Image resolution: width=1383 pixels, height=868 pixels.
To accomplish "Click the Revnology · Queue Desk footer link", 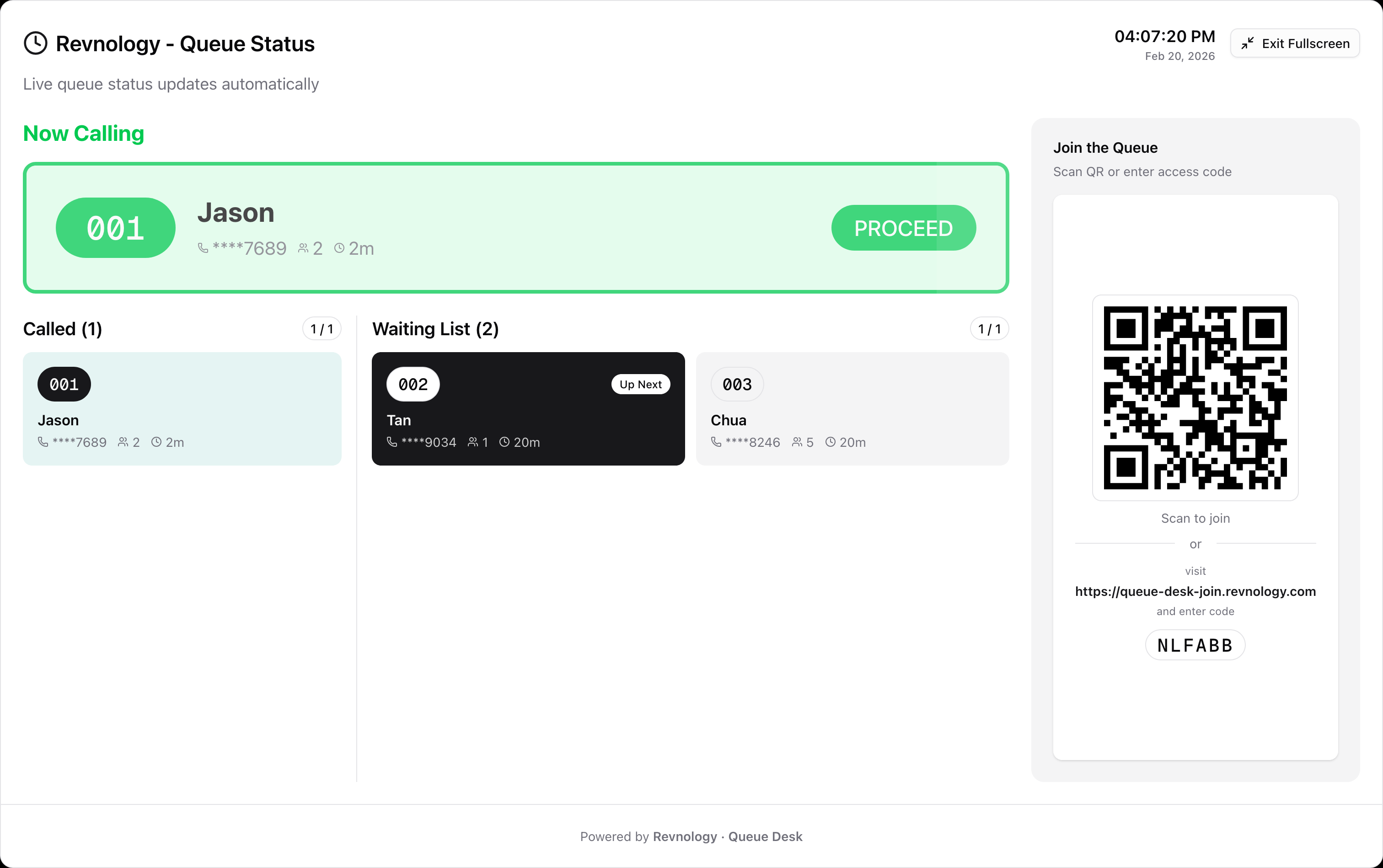I will (x=727, y=836).
